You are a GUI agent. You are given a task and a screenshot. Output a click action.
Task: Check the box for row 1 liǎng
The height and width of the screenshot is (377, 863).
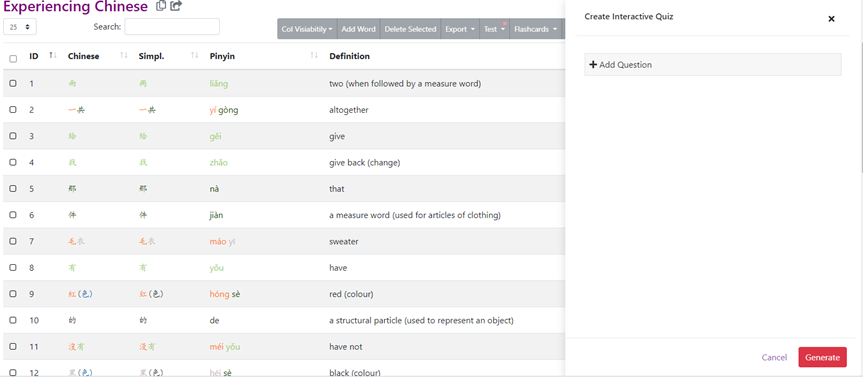[x=13, y=84]
